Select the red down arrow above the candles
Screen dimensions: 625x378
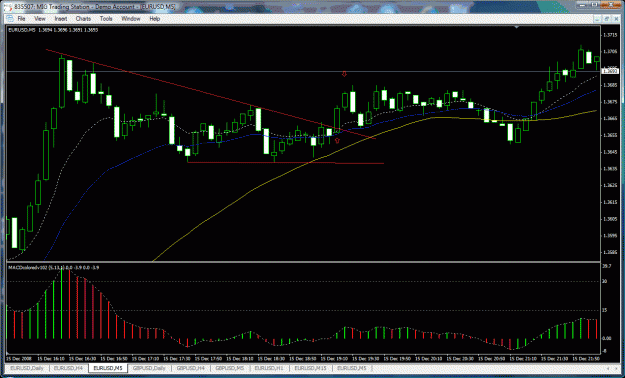(345, 74)
